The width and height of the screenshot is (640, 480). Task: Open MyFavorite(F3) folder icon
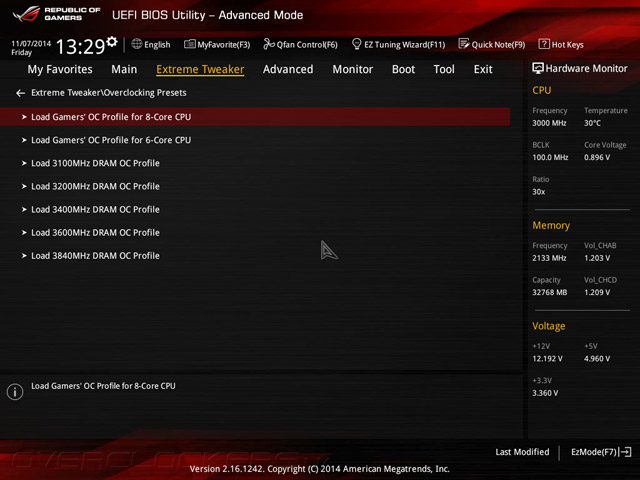coord(189,44)
